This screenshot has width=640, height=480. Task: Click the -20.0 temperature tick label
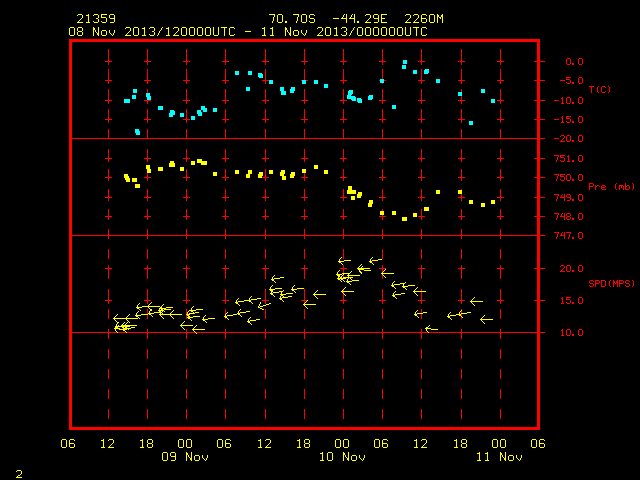click(x=569, y=139)
